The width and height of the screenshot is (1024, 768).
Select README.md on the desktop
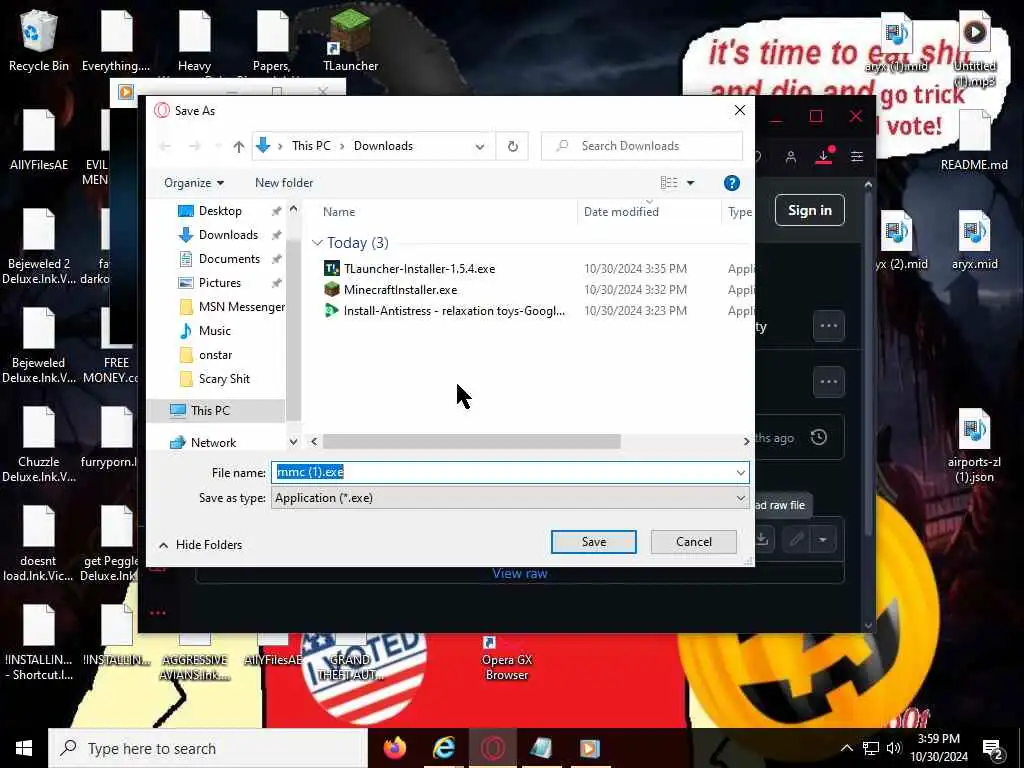(x=974, y=140)
